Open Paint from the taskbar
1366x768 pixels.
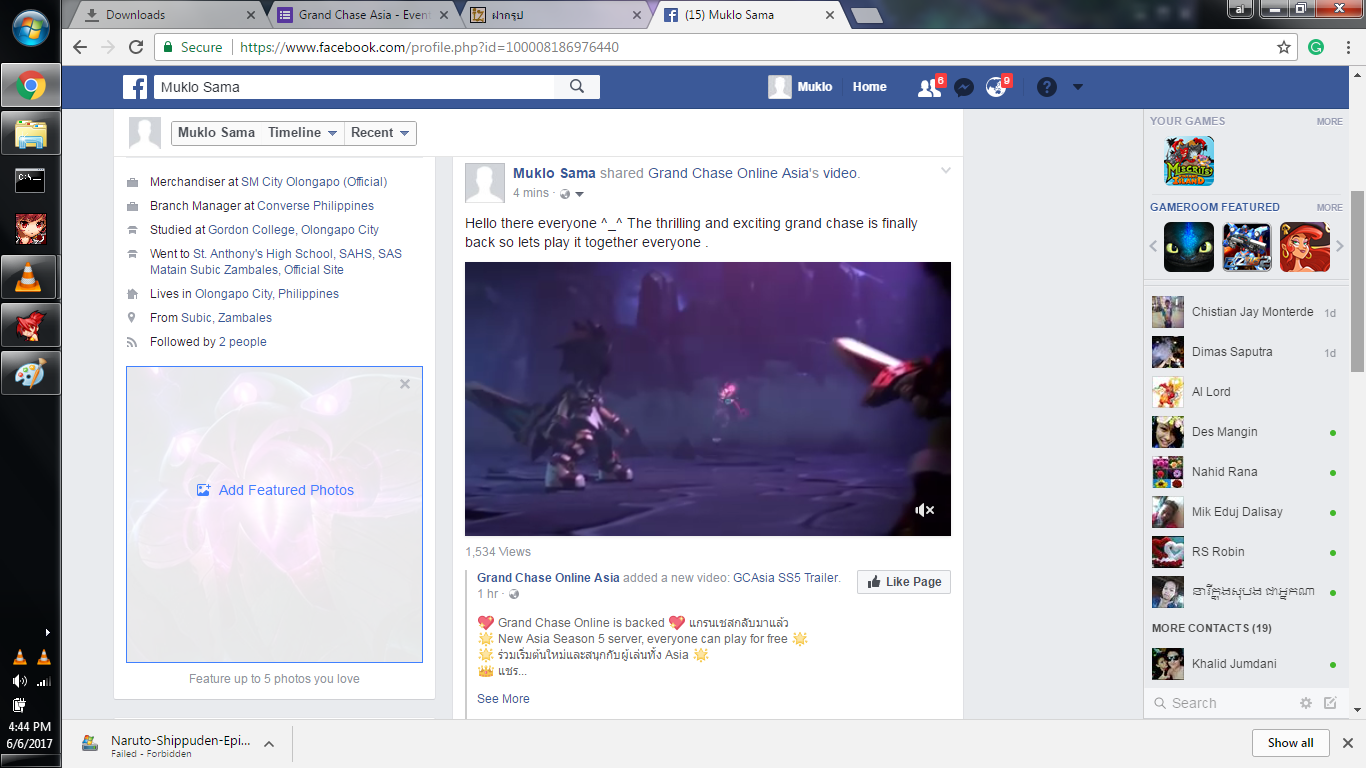pos(30,373)
